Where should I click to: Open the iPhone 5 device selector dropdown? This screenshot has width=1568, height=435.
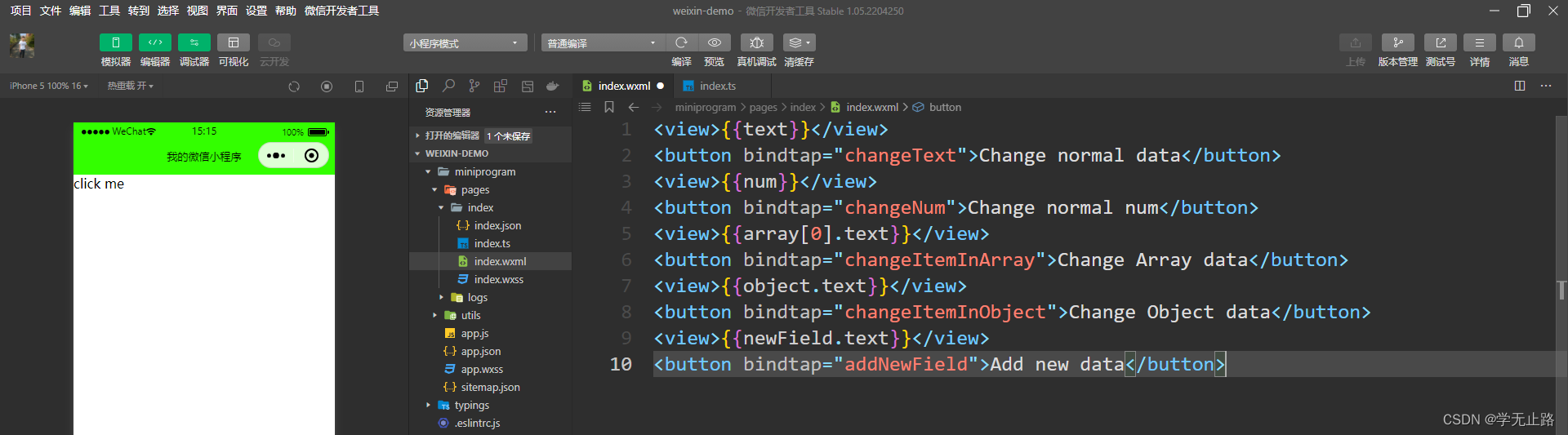pyautogui.click(x=48, y=86)
